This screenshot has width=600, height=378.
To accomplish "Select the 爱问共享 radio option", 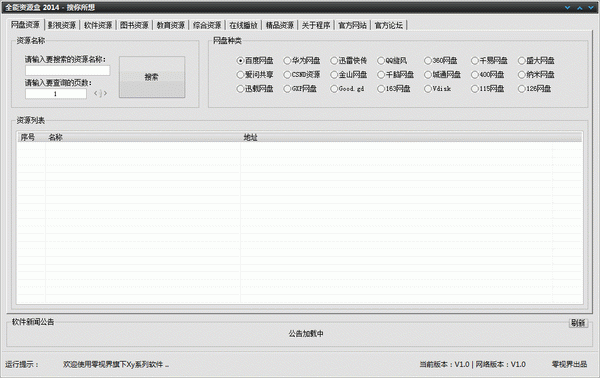I will pos(255,75).
